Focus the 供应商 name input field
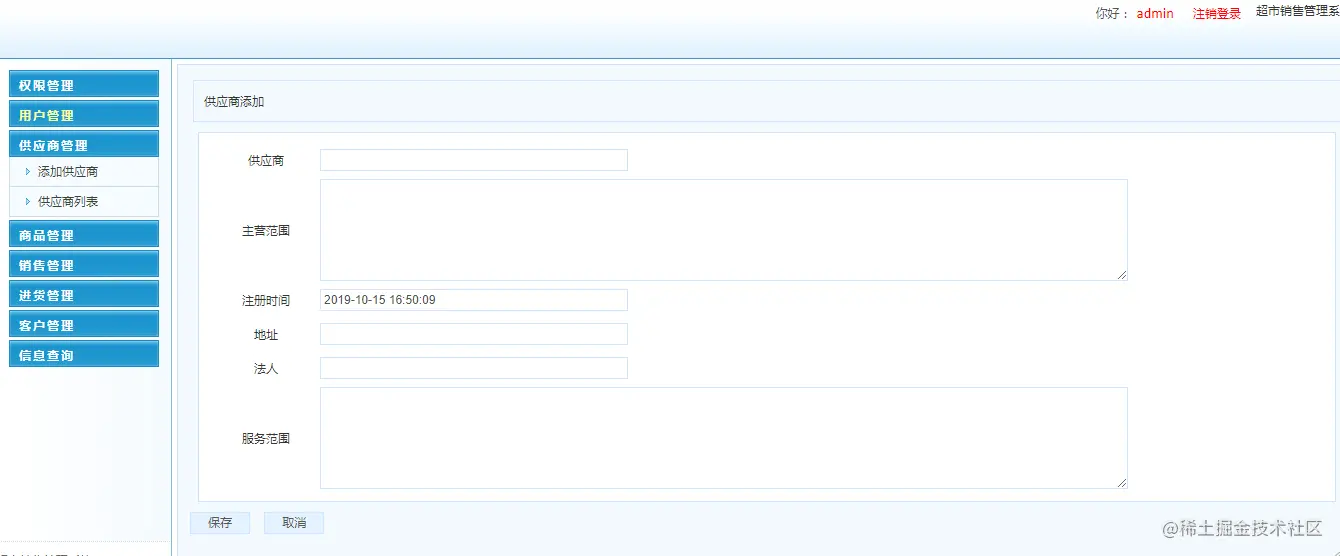 [x=474, y=160]
